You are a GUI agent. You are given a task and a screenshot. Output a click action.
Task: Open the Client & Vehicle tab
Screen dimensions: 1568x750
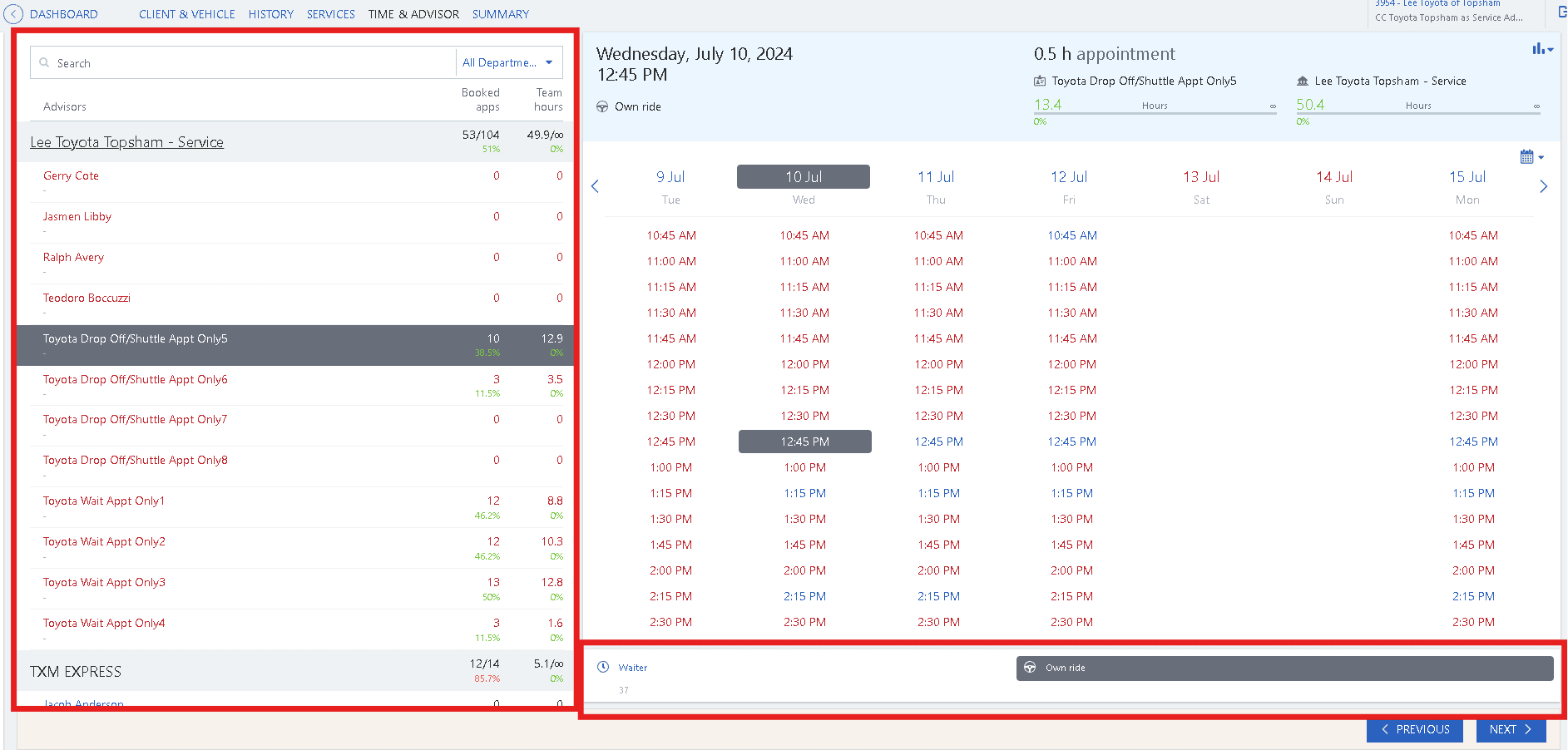click(186, 14)
